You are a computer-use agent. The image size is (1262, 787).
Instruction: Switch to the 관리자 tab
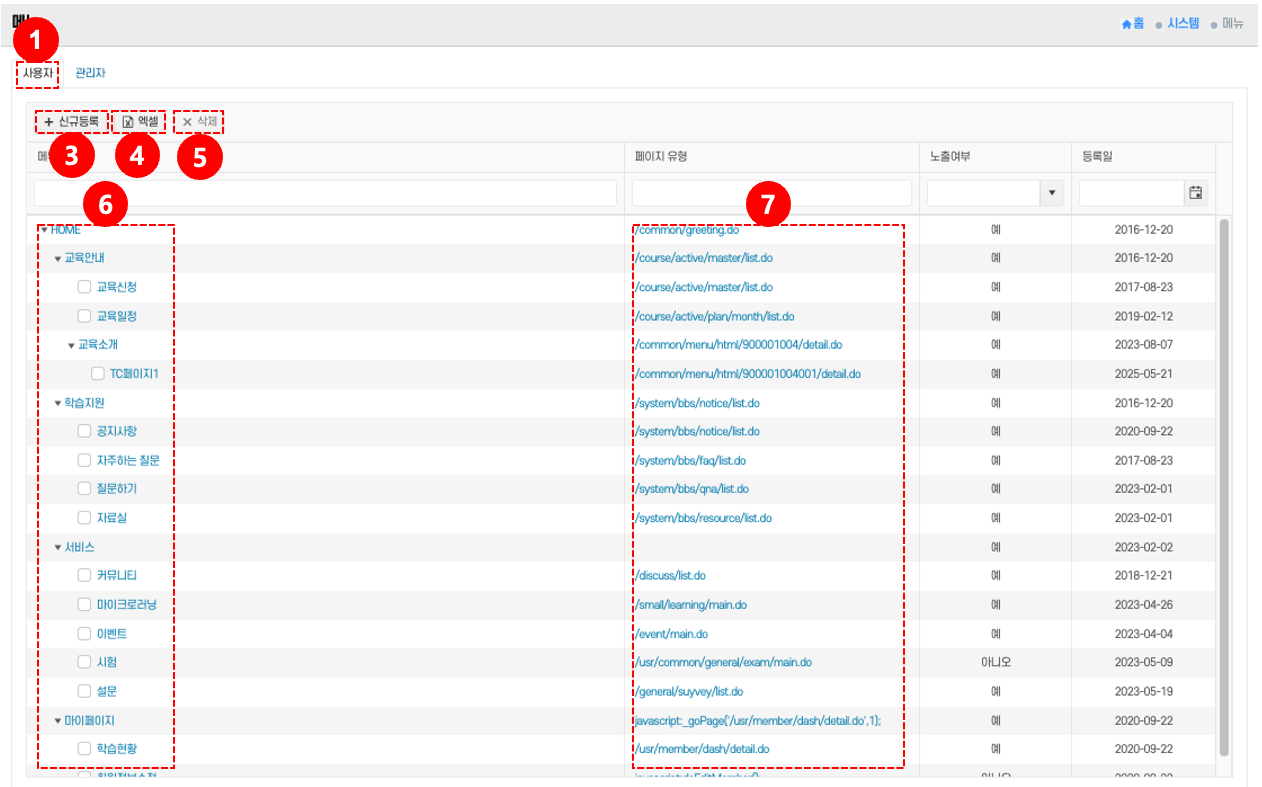pos(90,73)
